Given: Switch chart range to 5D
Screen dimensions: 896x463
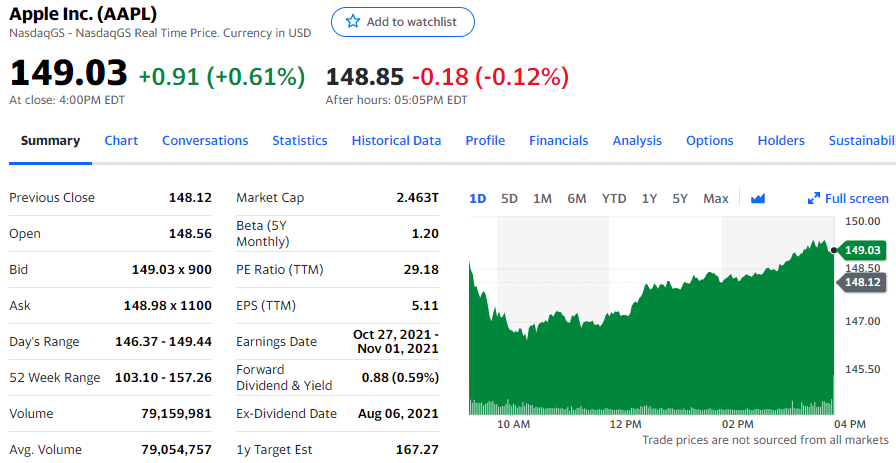Looking at the screenshot, I should pos(509,198).
